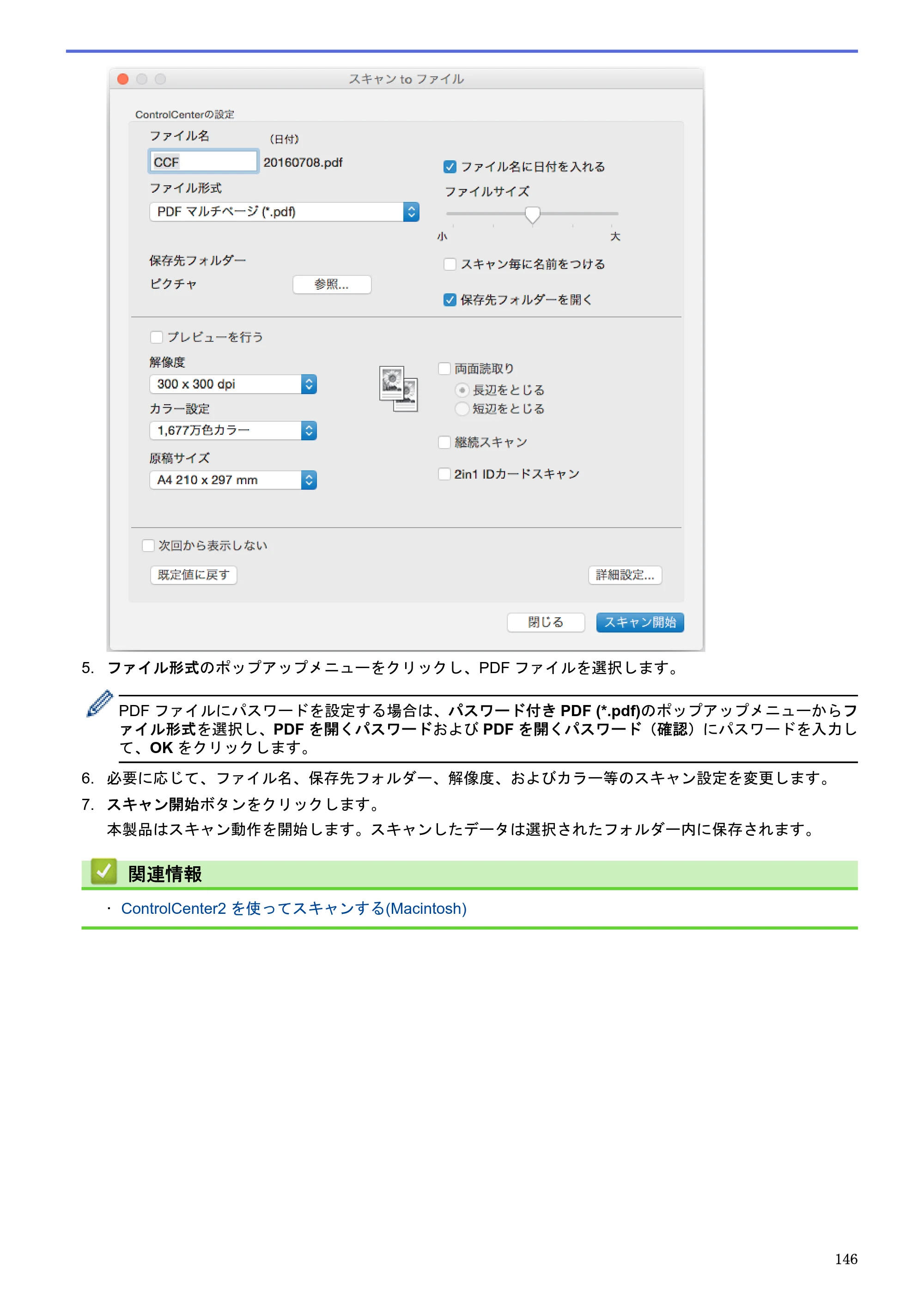Viewport: 924px width, 1307px height.
Task: Select 長辺をとじる radio button
Action: [462, 390]
